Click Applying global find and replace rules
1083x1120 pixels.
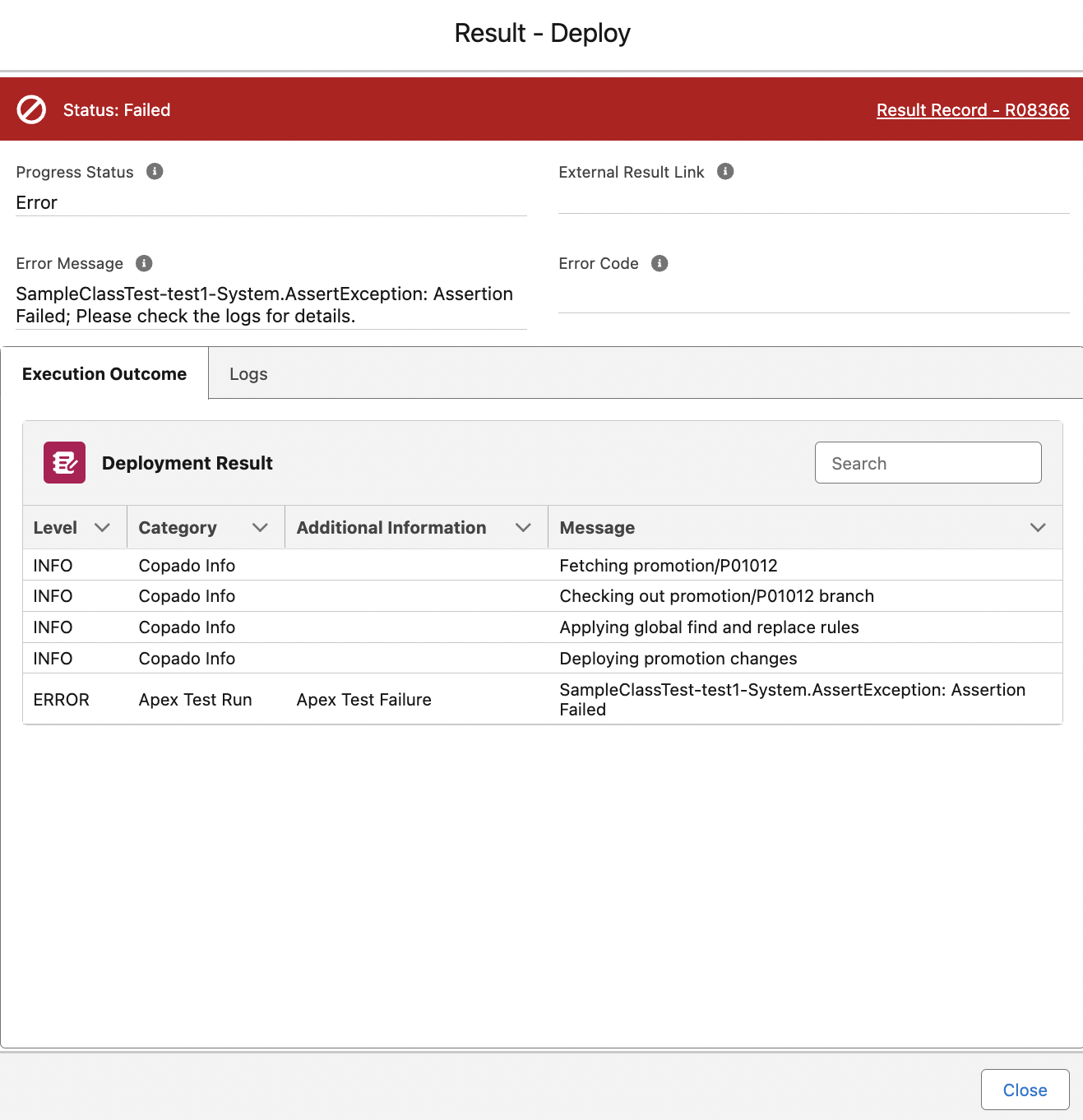(x=709, y=627)
